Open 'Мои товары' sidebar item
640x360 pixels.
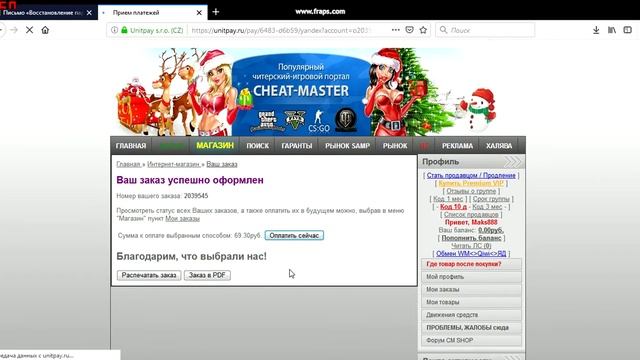click(471, 302)
